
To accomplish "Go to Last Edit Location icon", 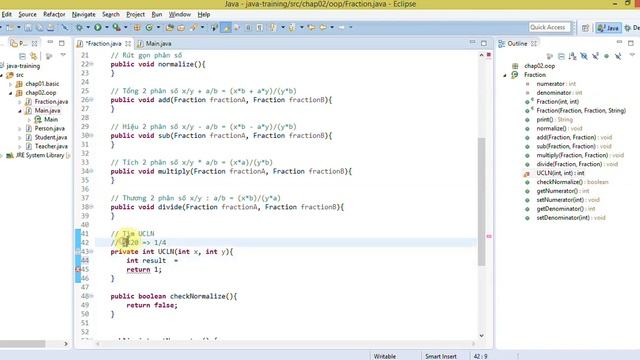I will (311, 28).
